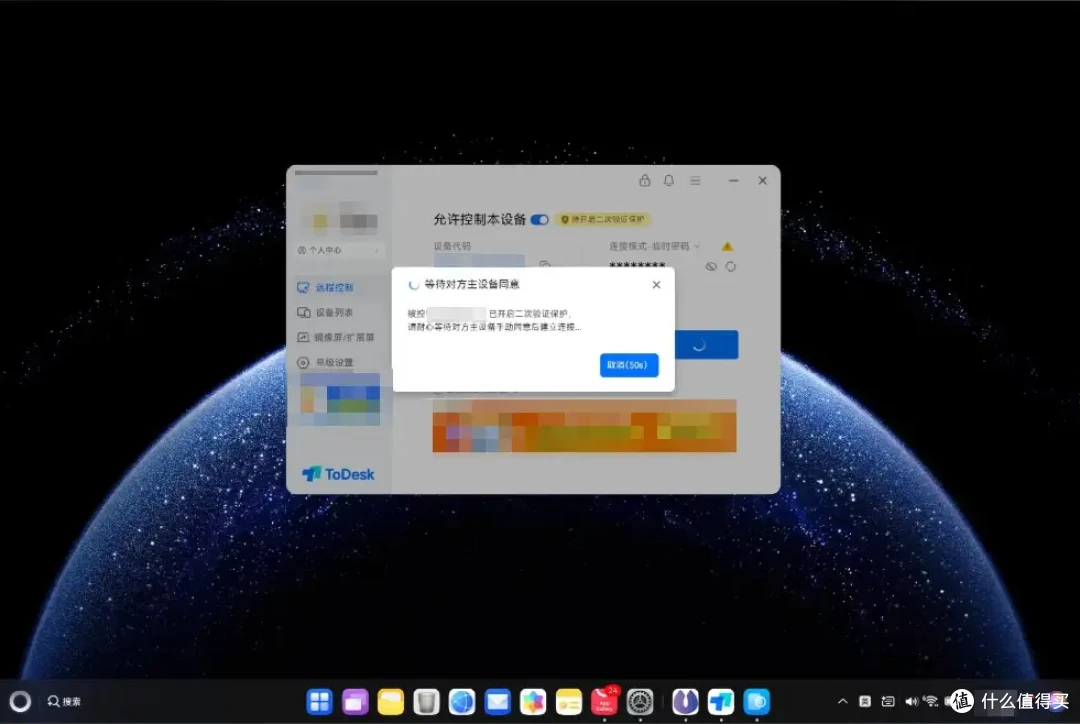Image resolution: width=1080 pixels, height=724 pixels.
Task: Toggle temporary password visibility eye icon
Action: point(711,267)
